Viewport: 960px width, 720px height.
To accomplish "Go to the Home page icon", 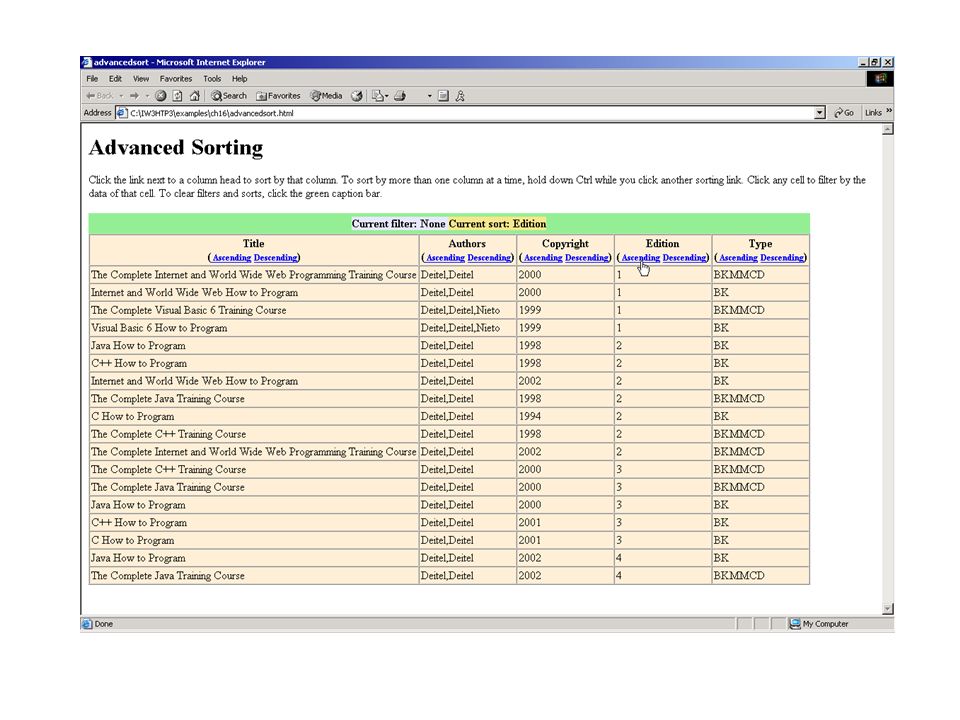I will point(195,96).
